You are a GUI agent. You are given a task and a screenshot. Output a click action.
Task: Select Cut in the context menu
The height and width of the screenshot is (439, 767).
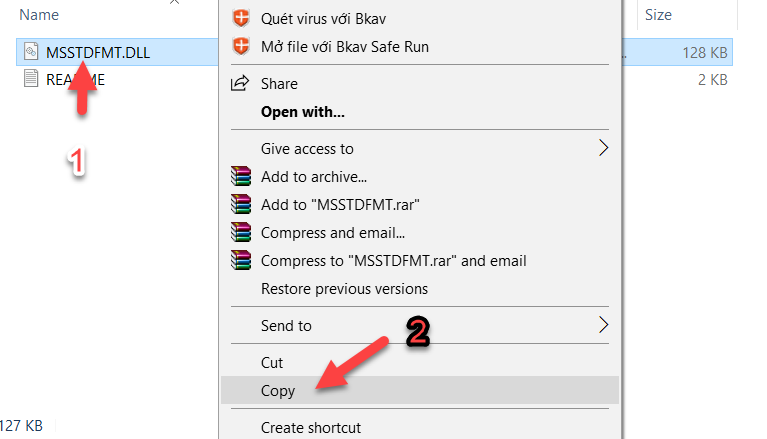pyautogui.click(x=272, y=363)
